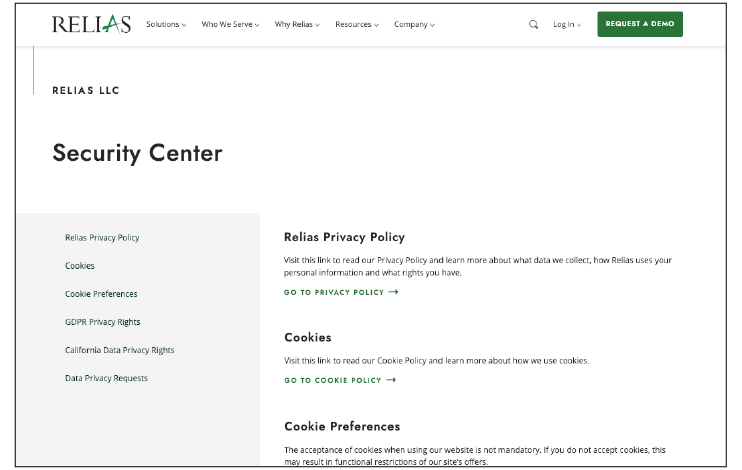This screenshot has height=470, width=742.
Task: Click the RELIAS LLC label
Action: coord(86,90)
